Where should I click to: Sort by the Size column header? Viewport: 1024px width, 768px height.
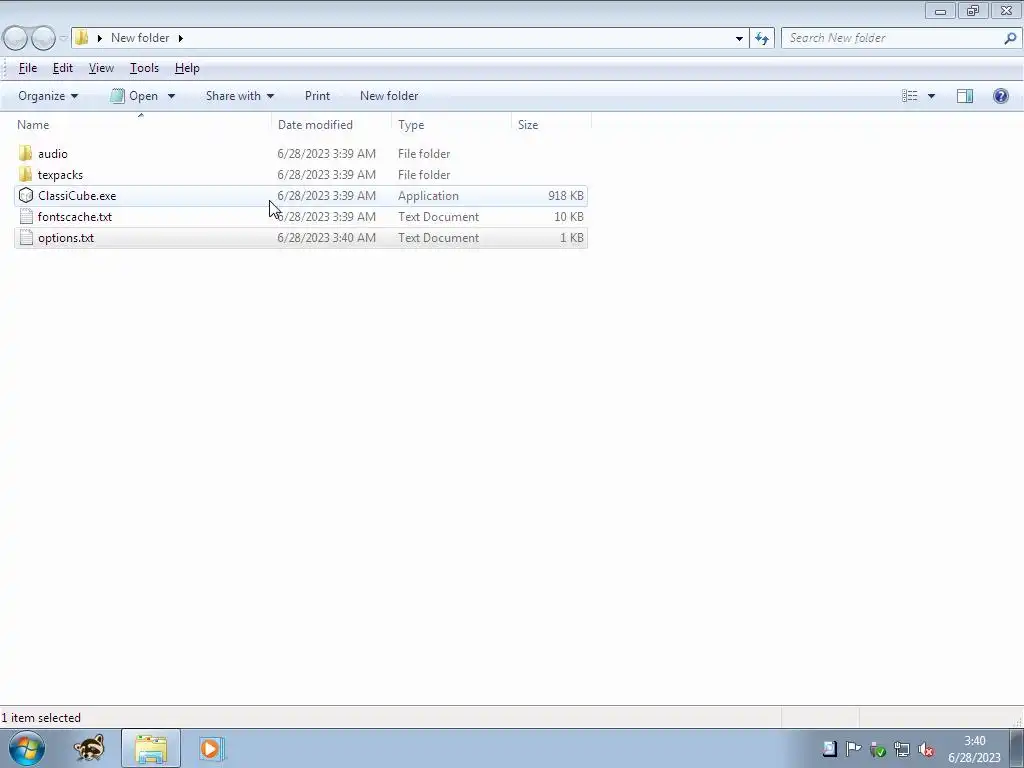pyautogui.click(x=551, y=125)
